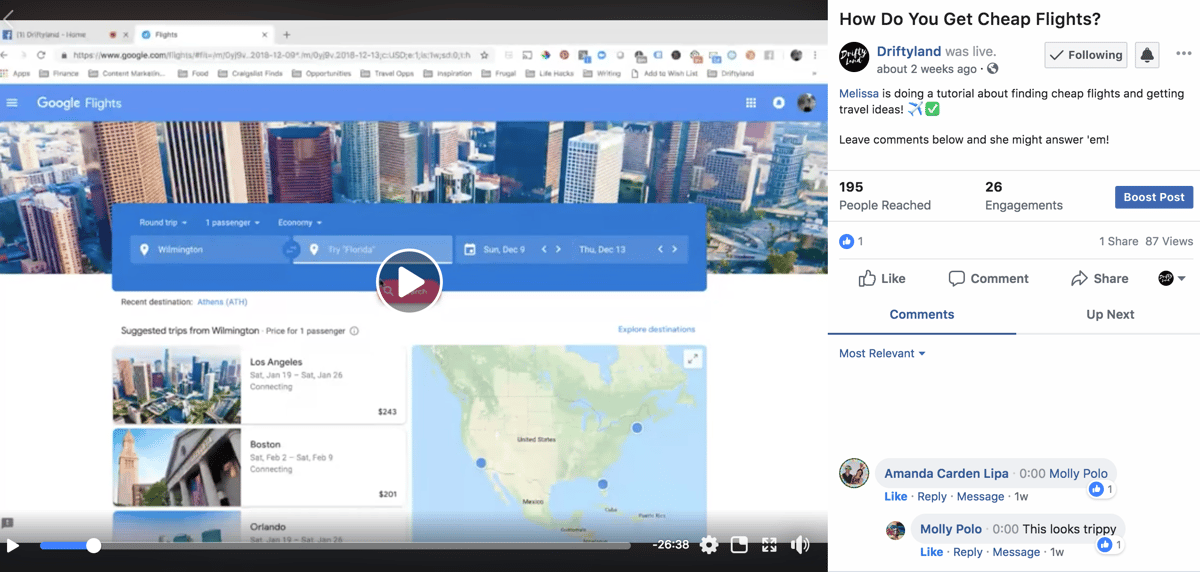The image size is (1200, 572).
Task: Open Amanda Carden Lipa's profile picture
Action: point(853,473)
